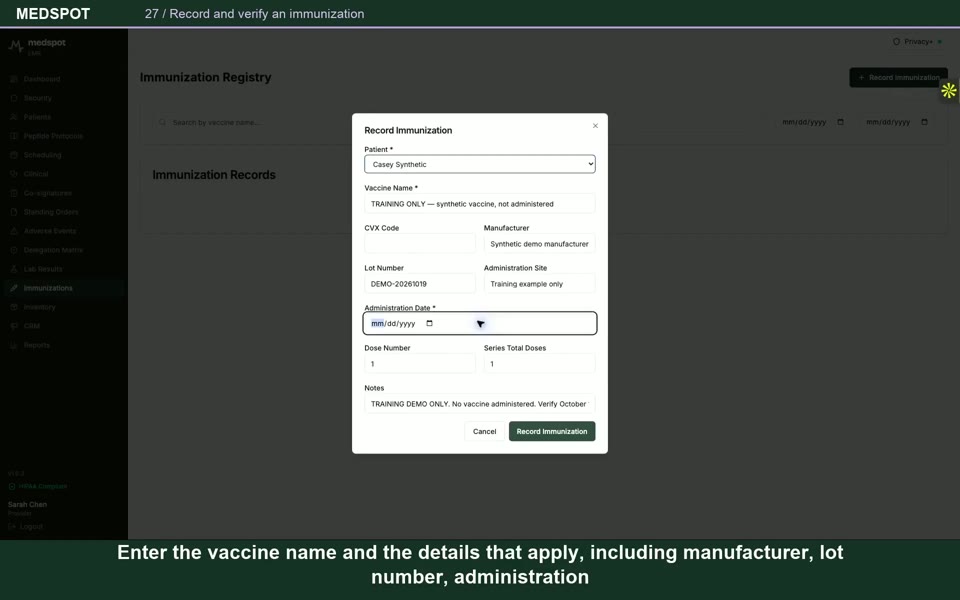Viewport: 960px width, 600px height.
Task: Click the search magnifier icon in registry
Action: [162, 122]
